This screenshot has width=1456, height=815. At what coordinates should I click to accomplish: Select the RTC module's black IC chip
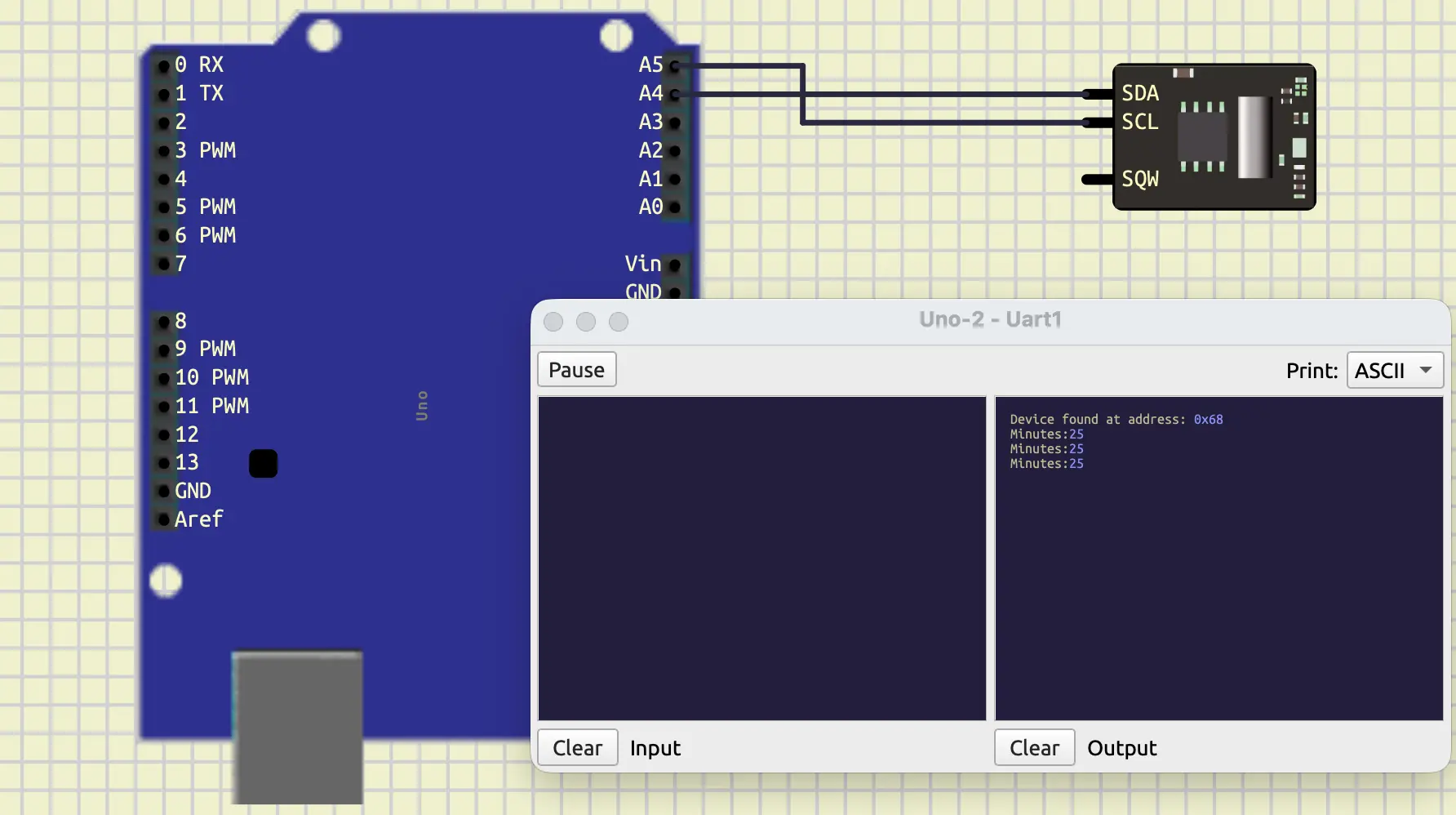tap(1202, 136)
